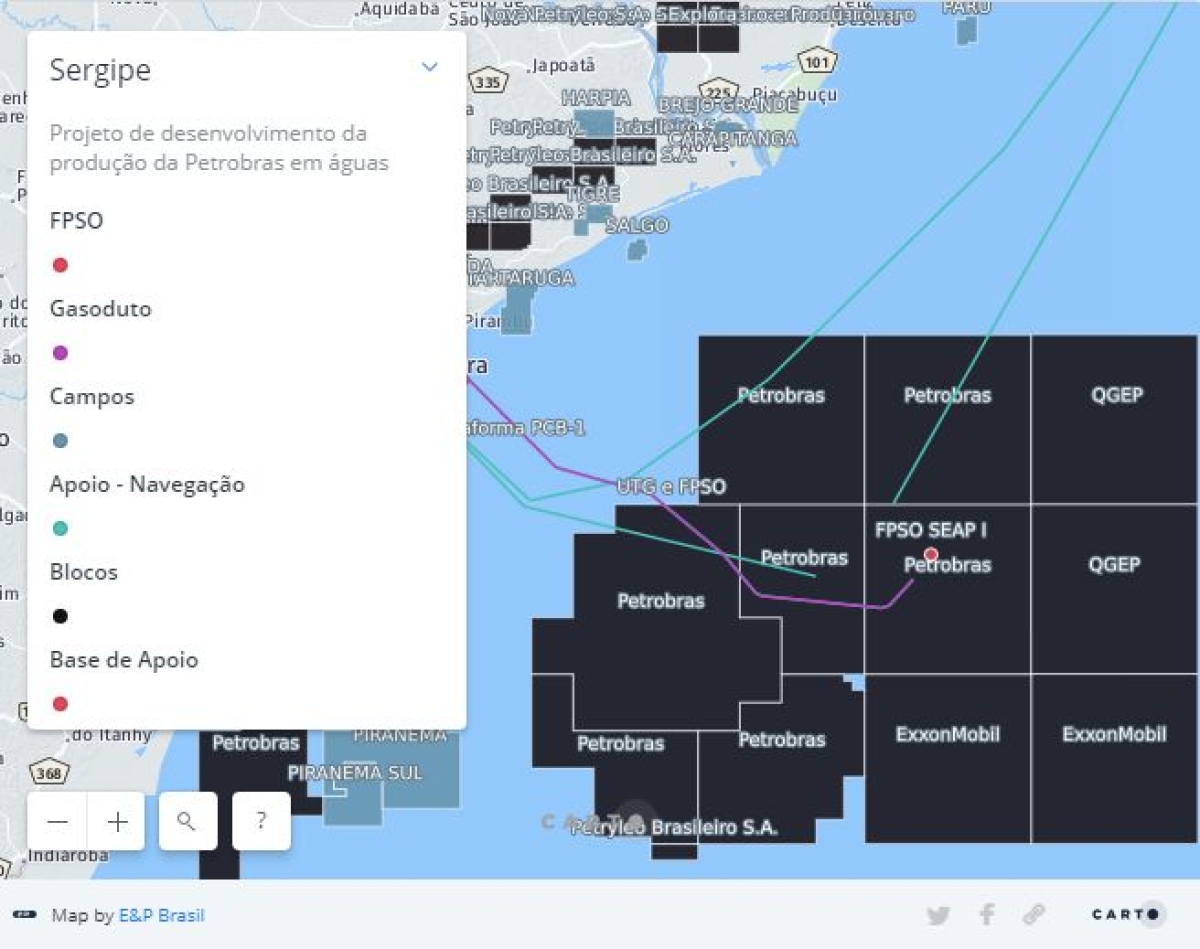Click the Apoio - Navegação teal dot
This screenshot has width=1200, height=949.
pos(60,528)
